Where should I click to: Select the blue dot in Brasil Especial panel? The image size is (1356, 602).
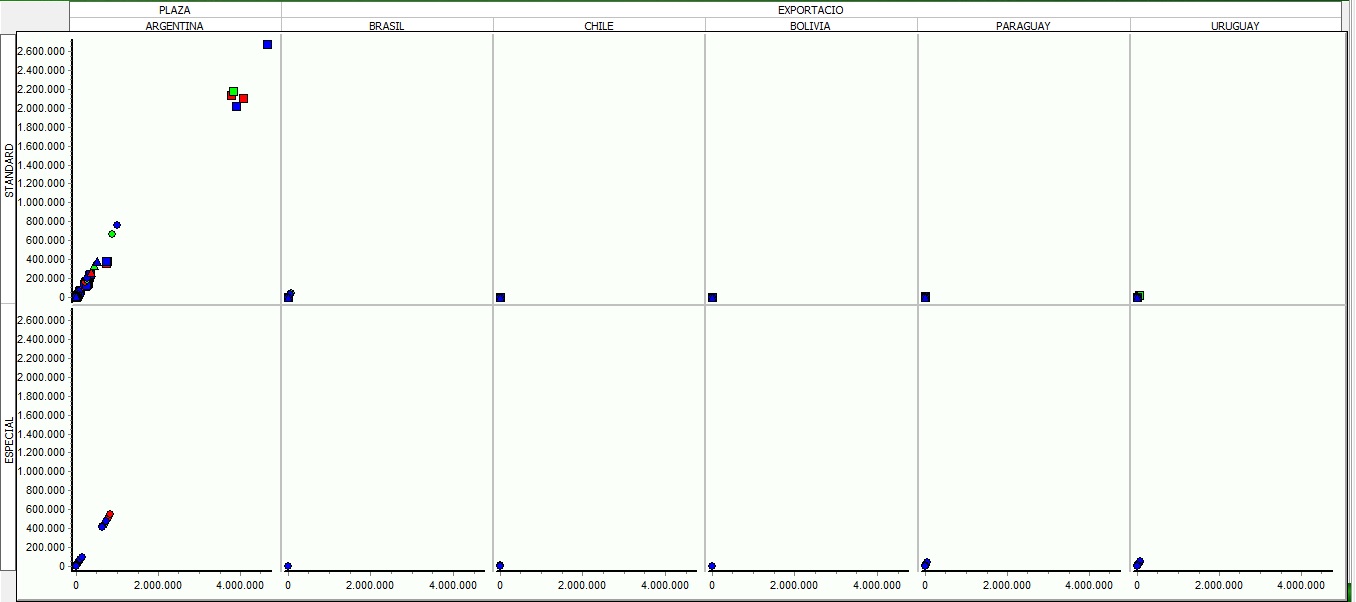click(288, 566)
